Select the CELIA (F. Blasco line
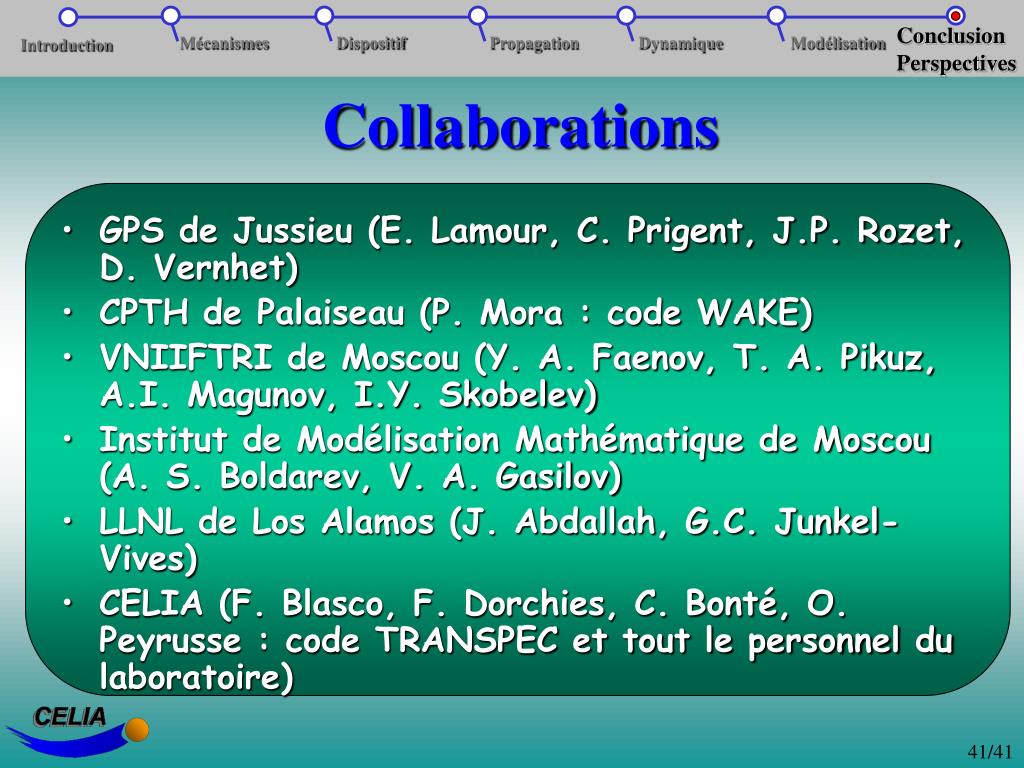1024x768 pixels. (x=473, y=603)
